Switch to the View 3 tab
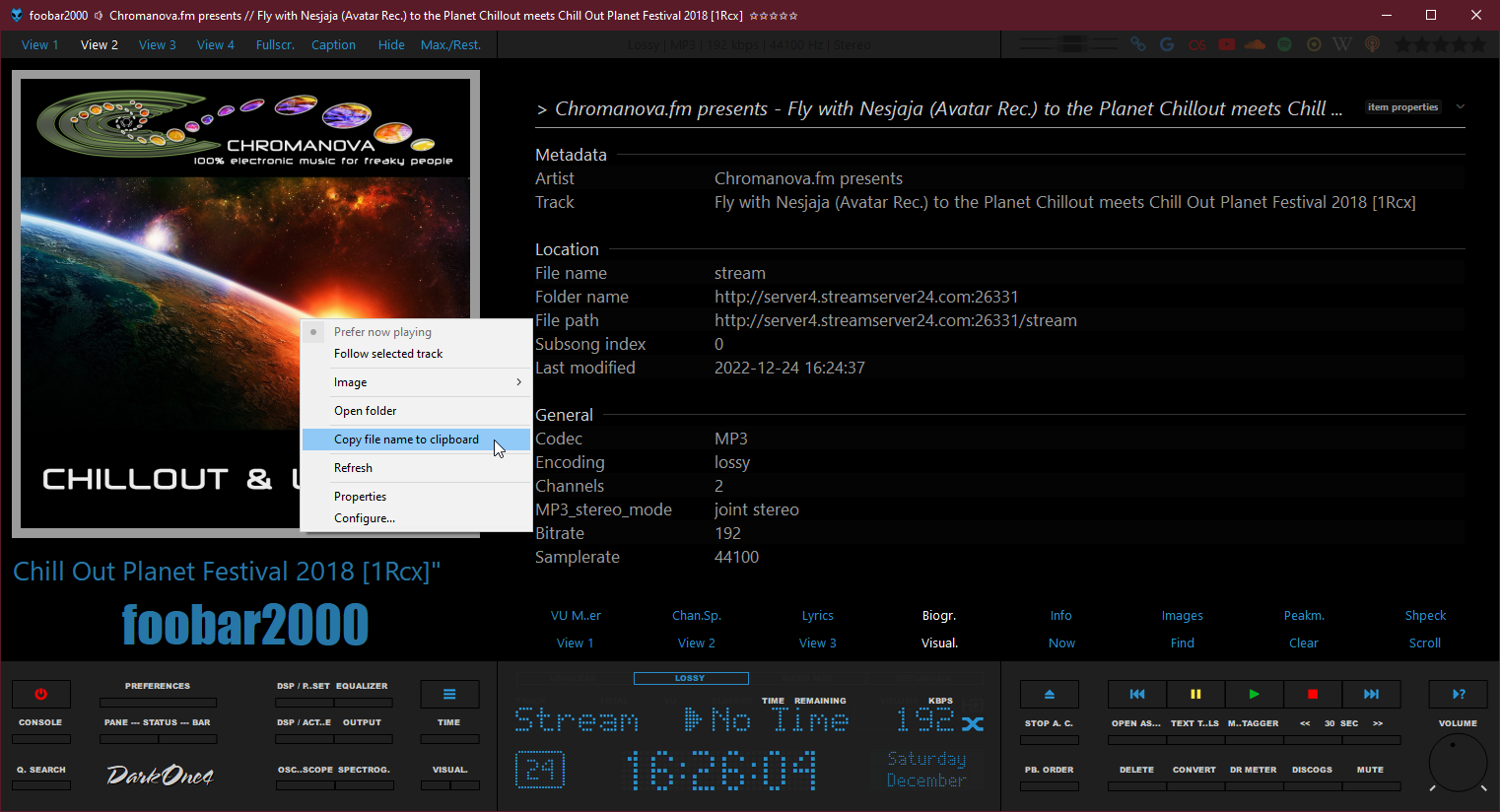Viewport: 1500px width, 812px height. click(157, 44)
